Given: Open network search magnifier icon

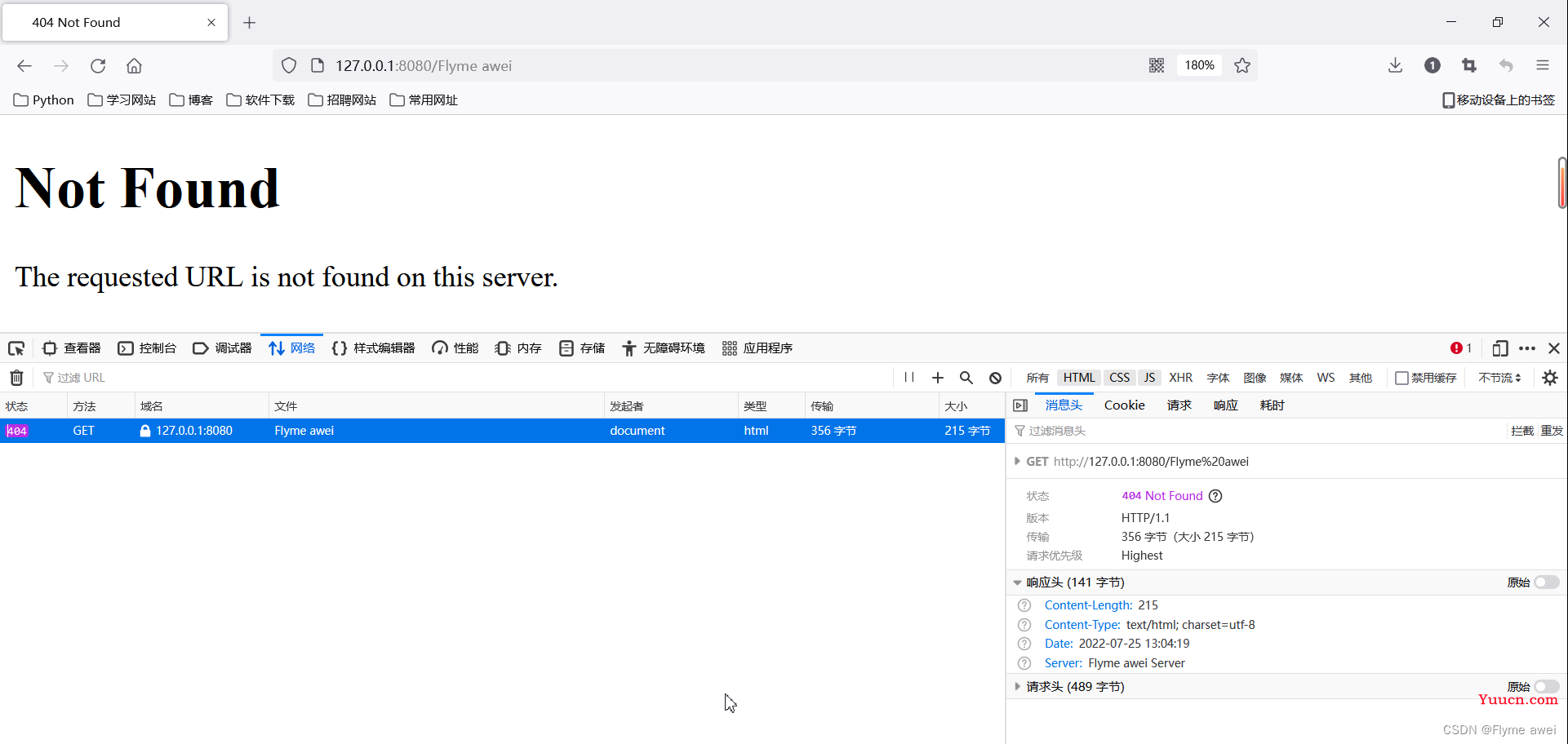Looking at the screenshot, I should [966, 378].
